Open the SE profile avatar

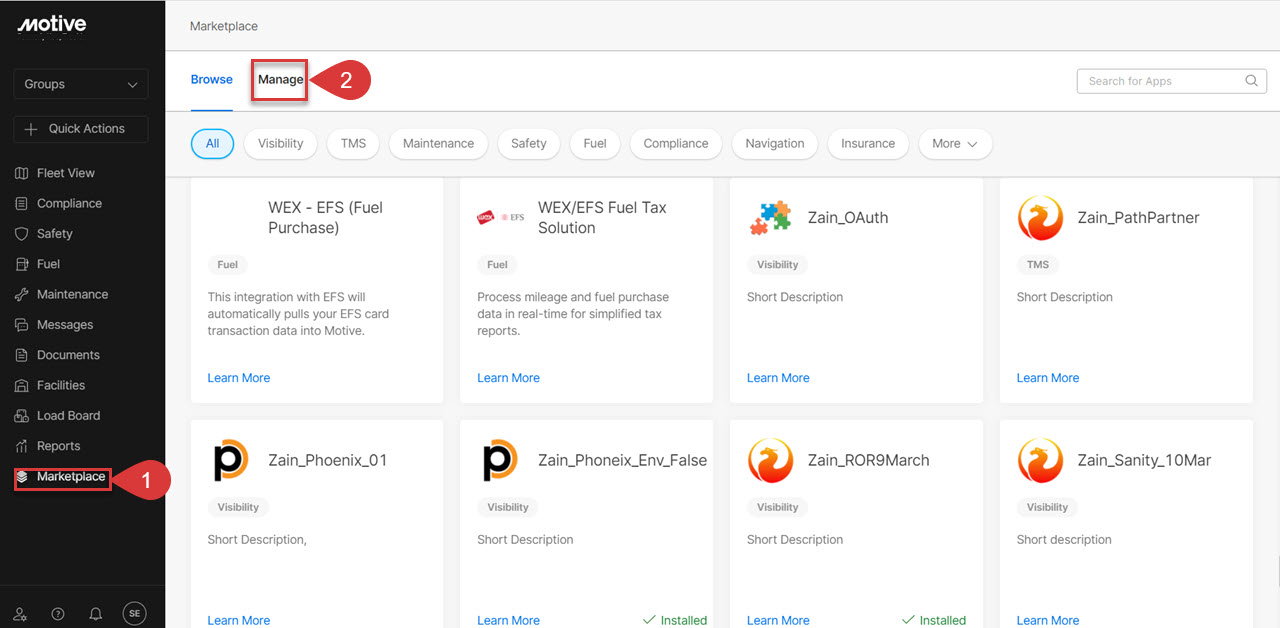tap(134, 614)
